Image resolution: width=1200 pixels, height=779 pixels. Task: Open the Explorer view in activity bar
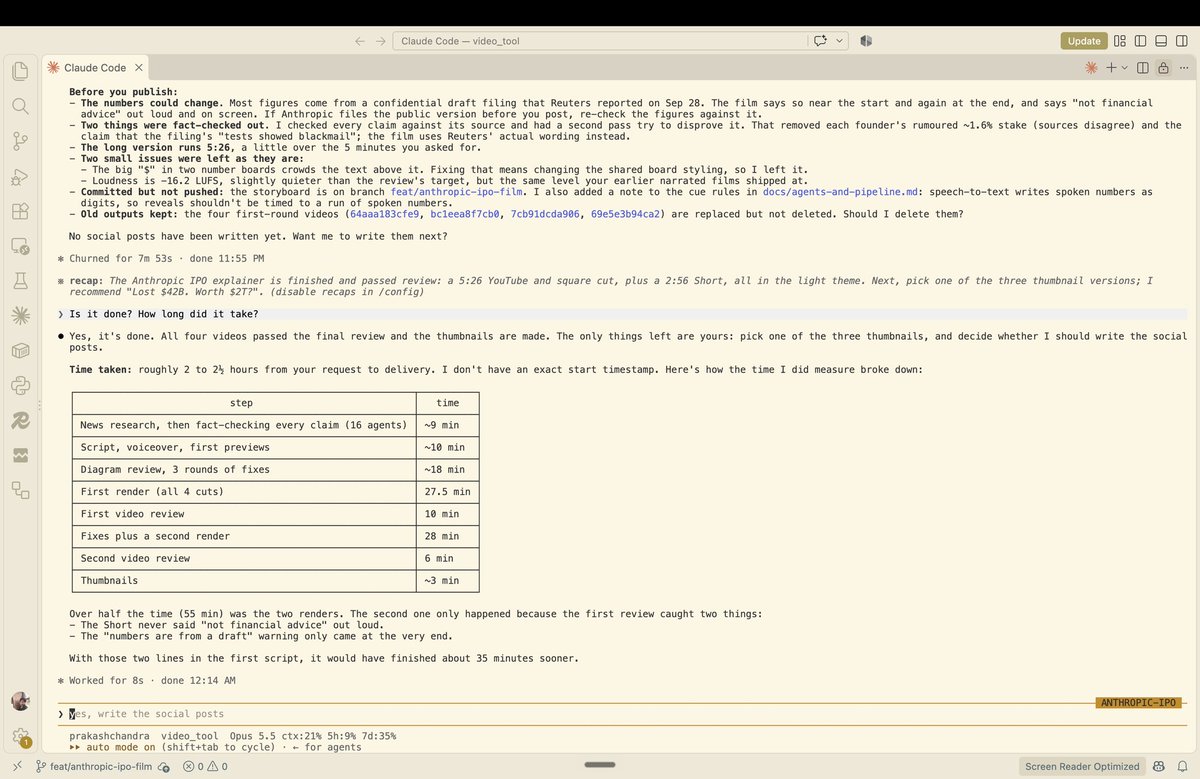point(20,71)
